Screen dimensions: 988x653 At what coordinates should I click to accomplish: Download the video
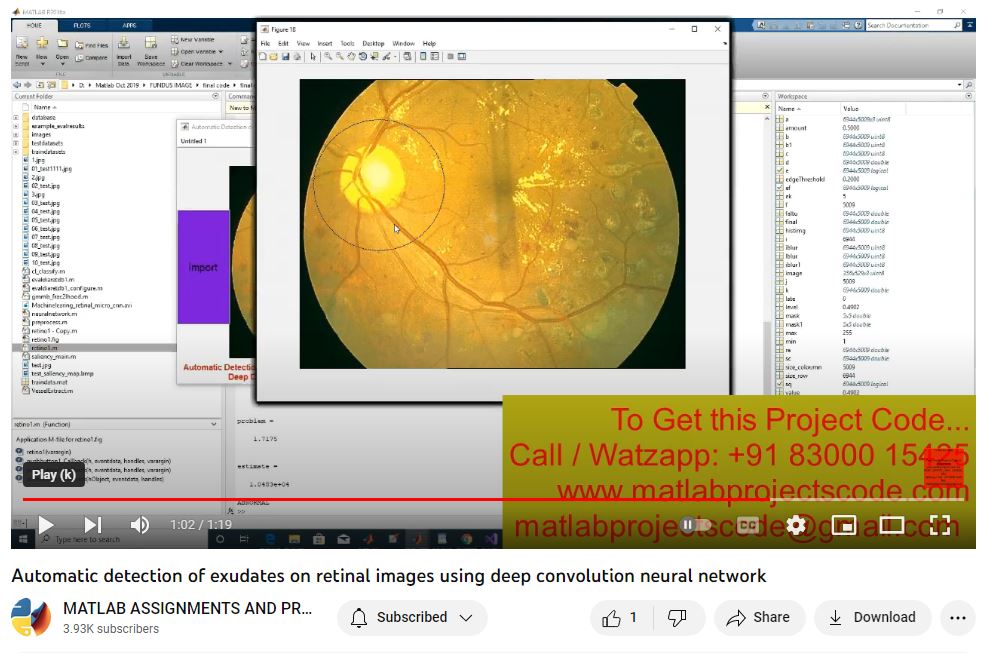click(x=873, y=618)
